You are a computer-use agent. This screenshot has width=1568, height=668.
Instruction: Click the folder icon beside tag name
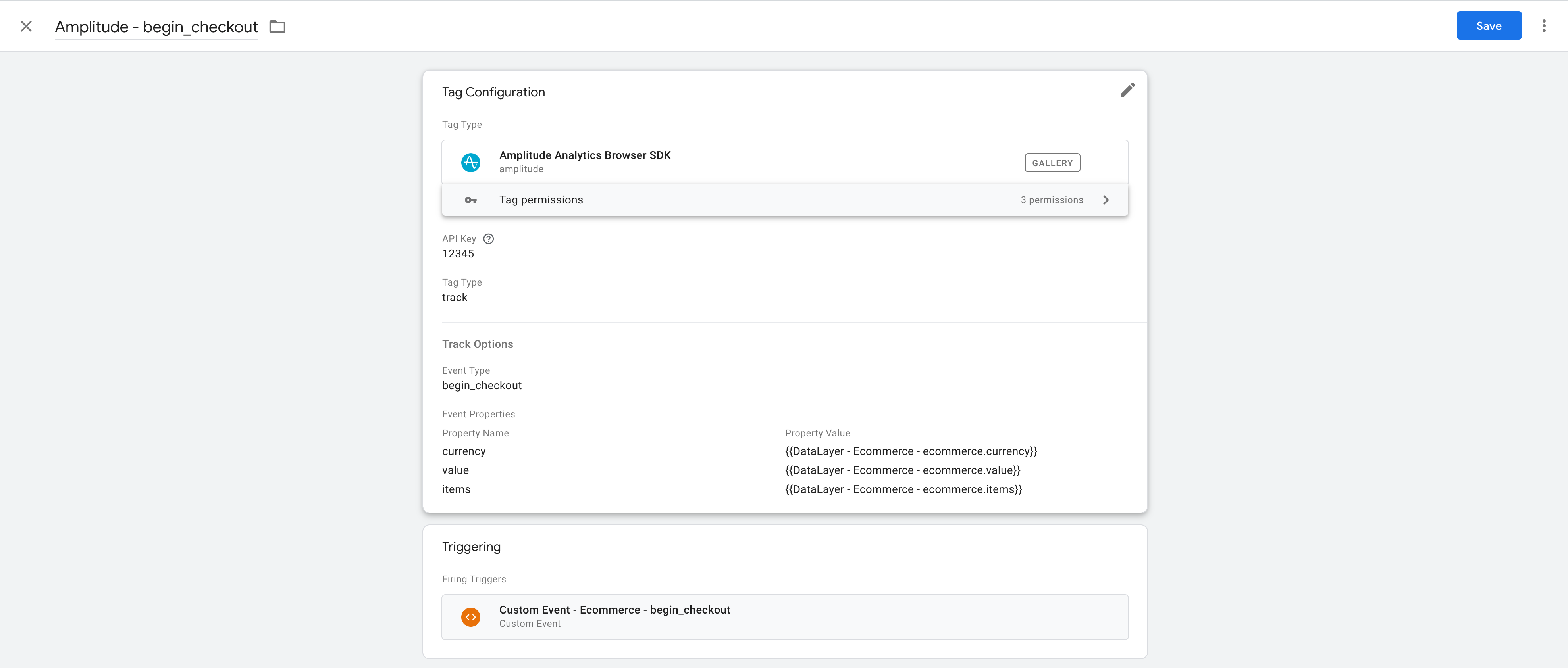(x=277, y=27)
